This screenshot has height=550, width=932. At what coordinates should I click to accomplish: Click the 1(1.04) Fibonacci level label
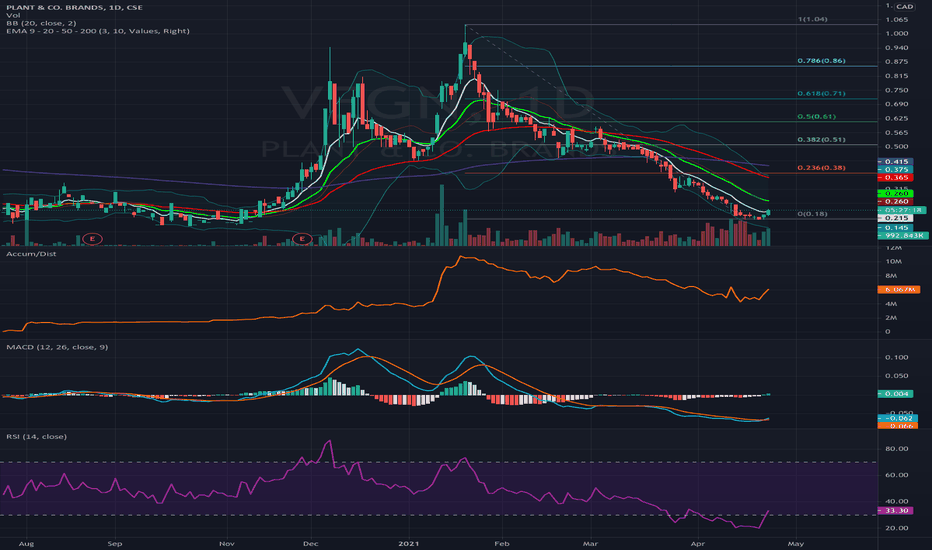(812, 19)
